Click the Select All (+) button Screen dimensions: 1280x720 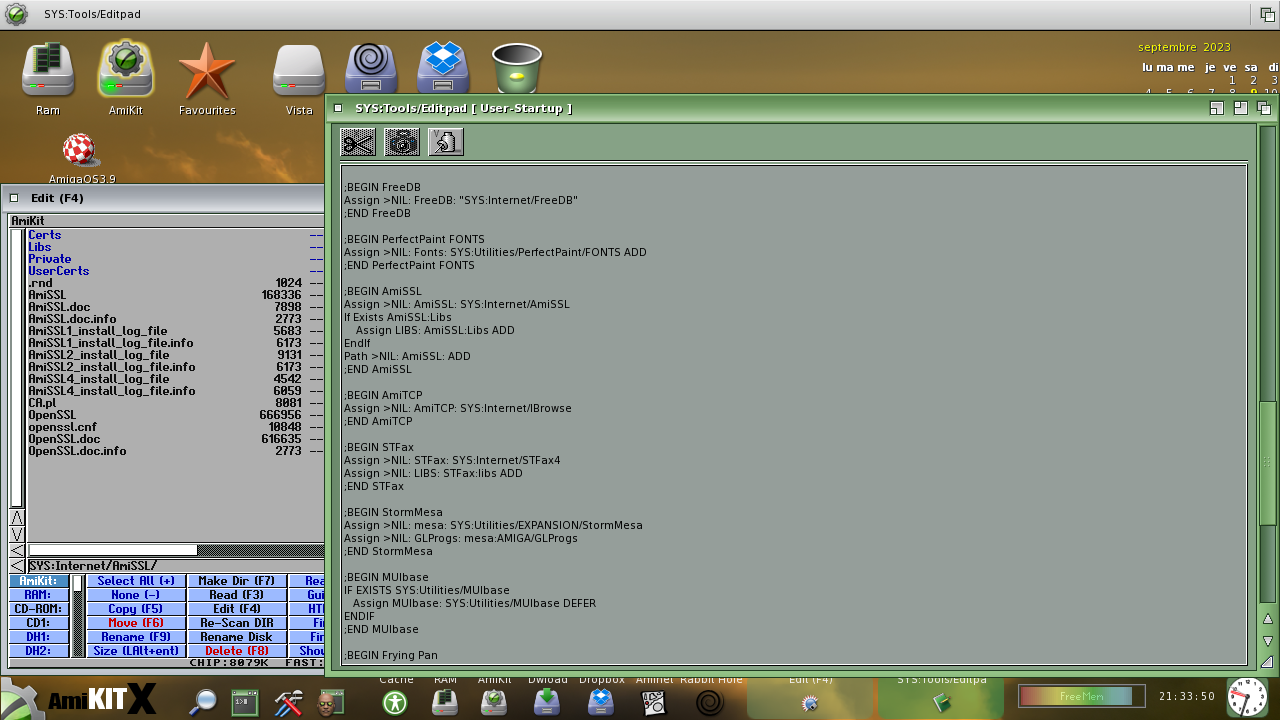(x=136, y=581)
